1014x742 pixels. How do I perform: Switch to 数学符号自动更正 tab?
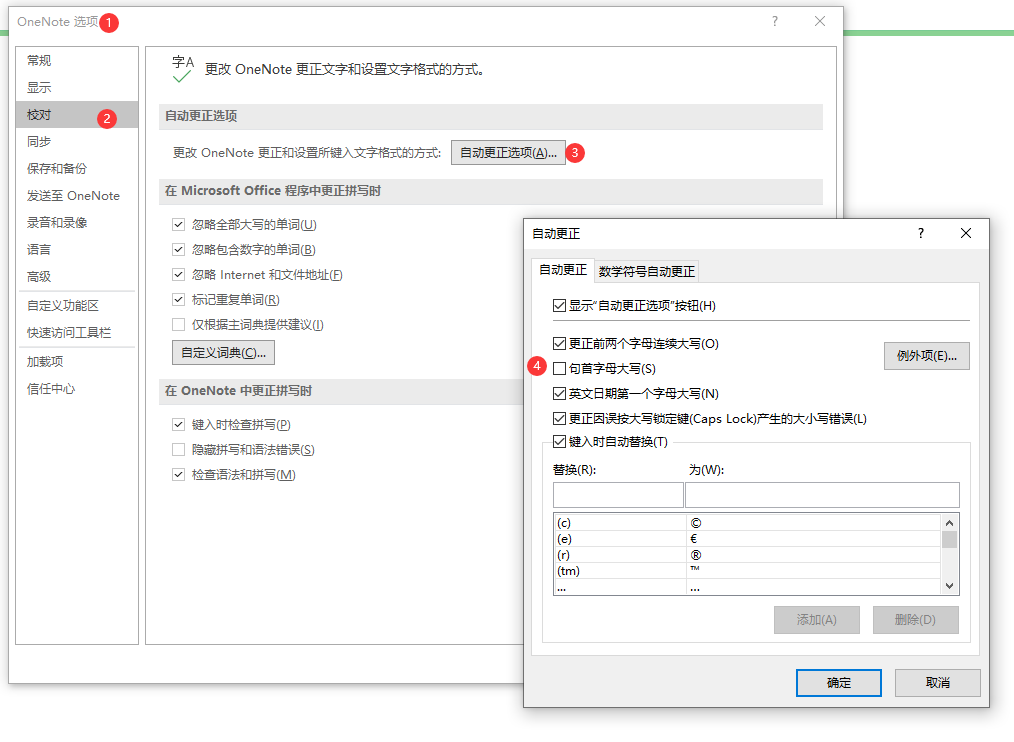click(647, 272)
